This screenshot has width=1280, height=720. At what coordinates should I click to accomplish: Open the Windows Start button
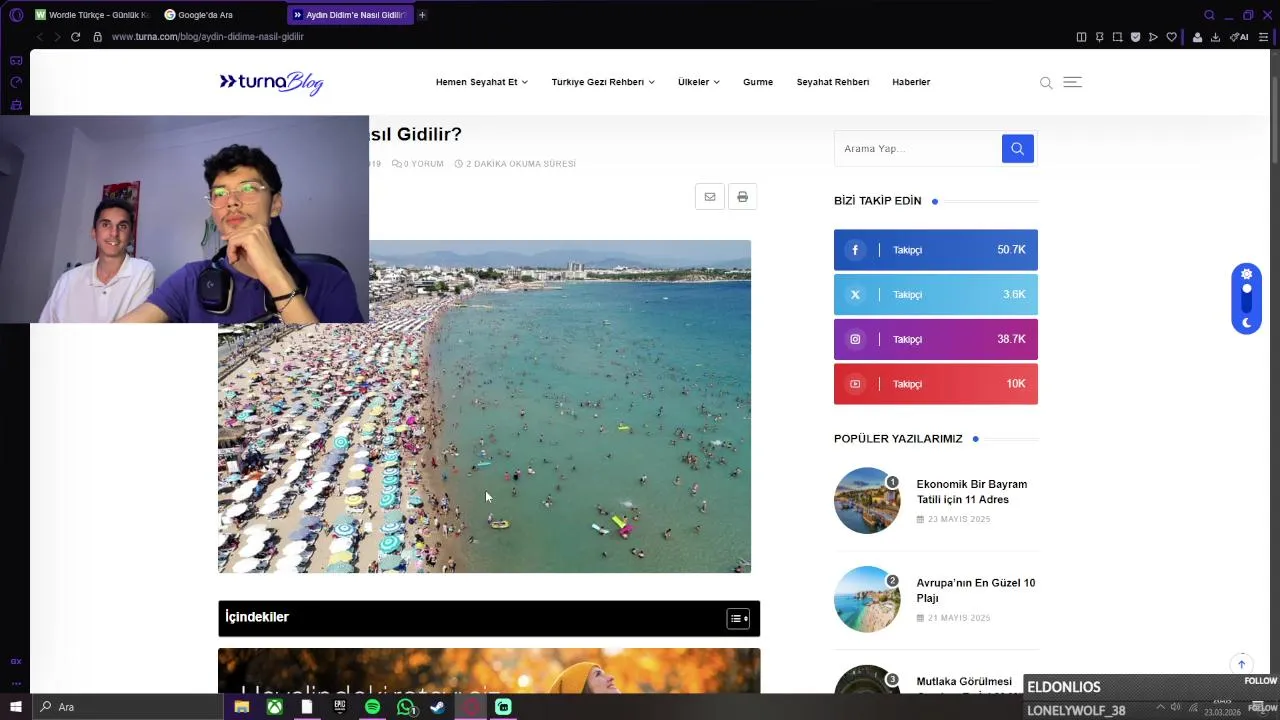tap(16, 707)
